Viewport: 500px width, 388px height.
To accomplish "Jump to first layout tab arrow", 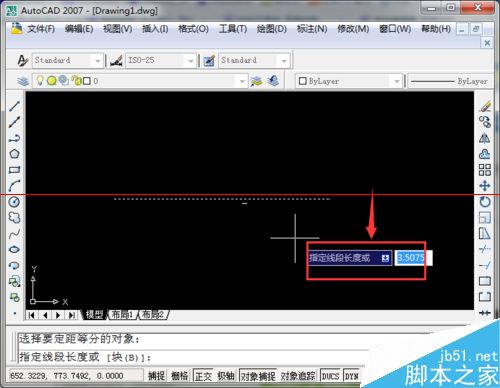I will [x=31, y=315].
